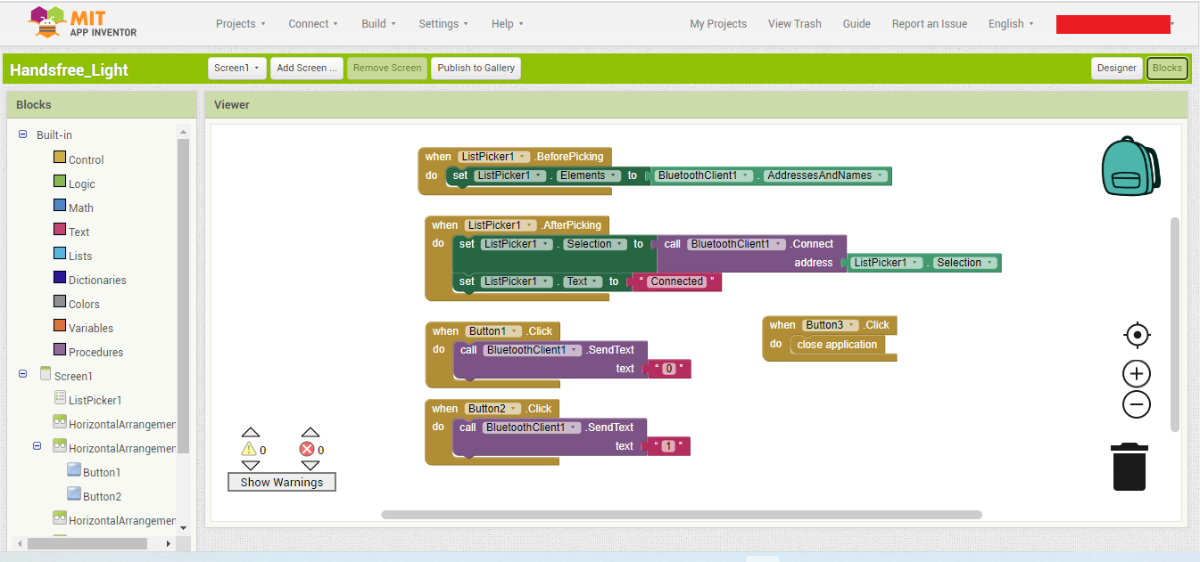The width and height of the screenshot is (1200, 562).
Task: Click the Show Warnings button
Action: pyautogui.click(x=282, y=482)
